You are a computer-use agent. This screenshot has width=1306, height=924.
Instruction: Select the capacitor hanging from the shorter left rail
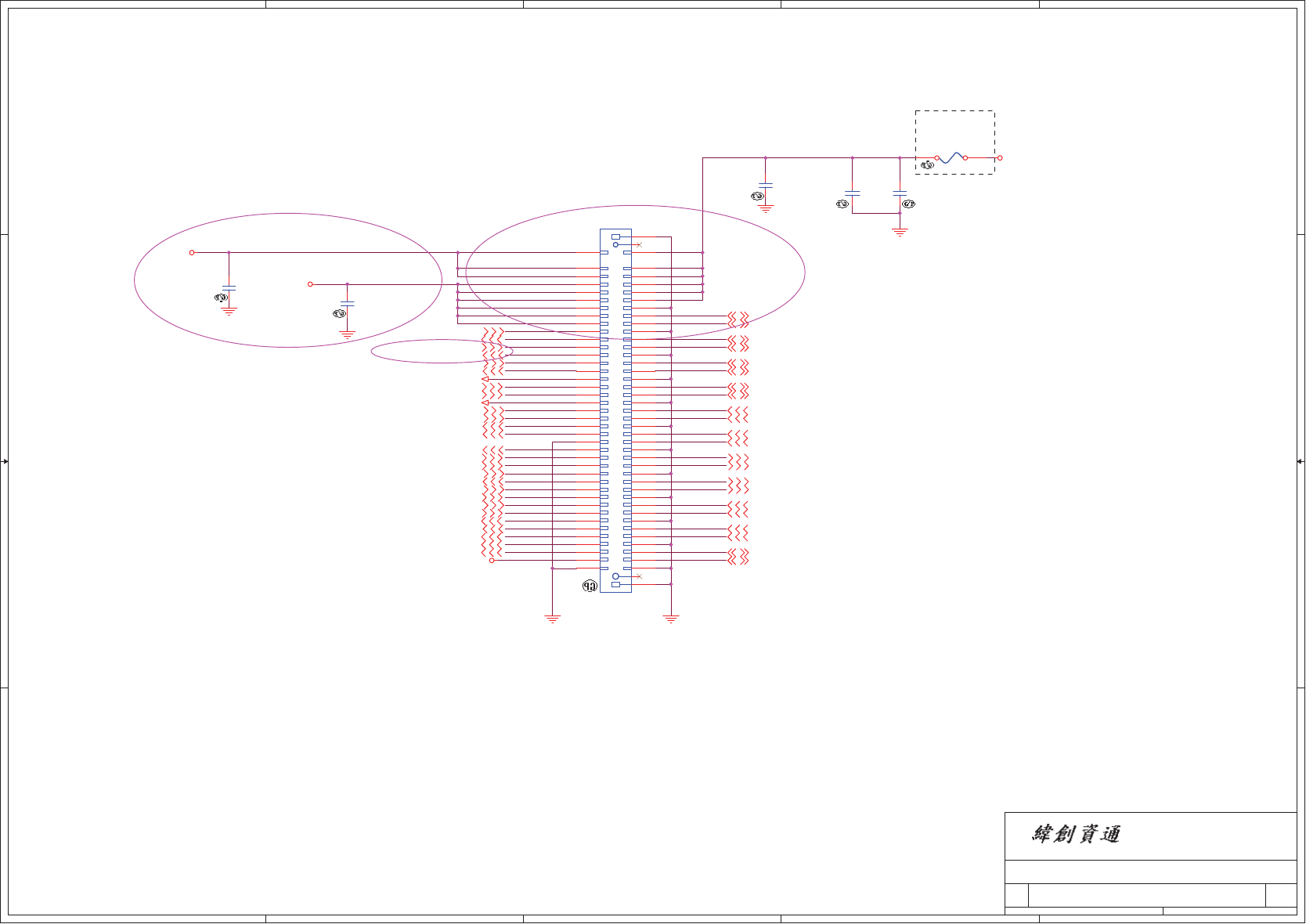tap(347, 304)
